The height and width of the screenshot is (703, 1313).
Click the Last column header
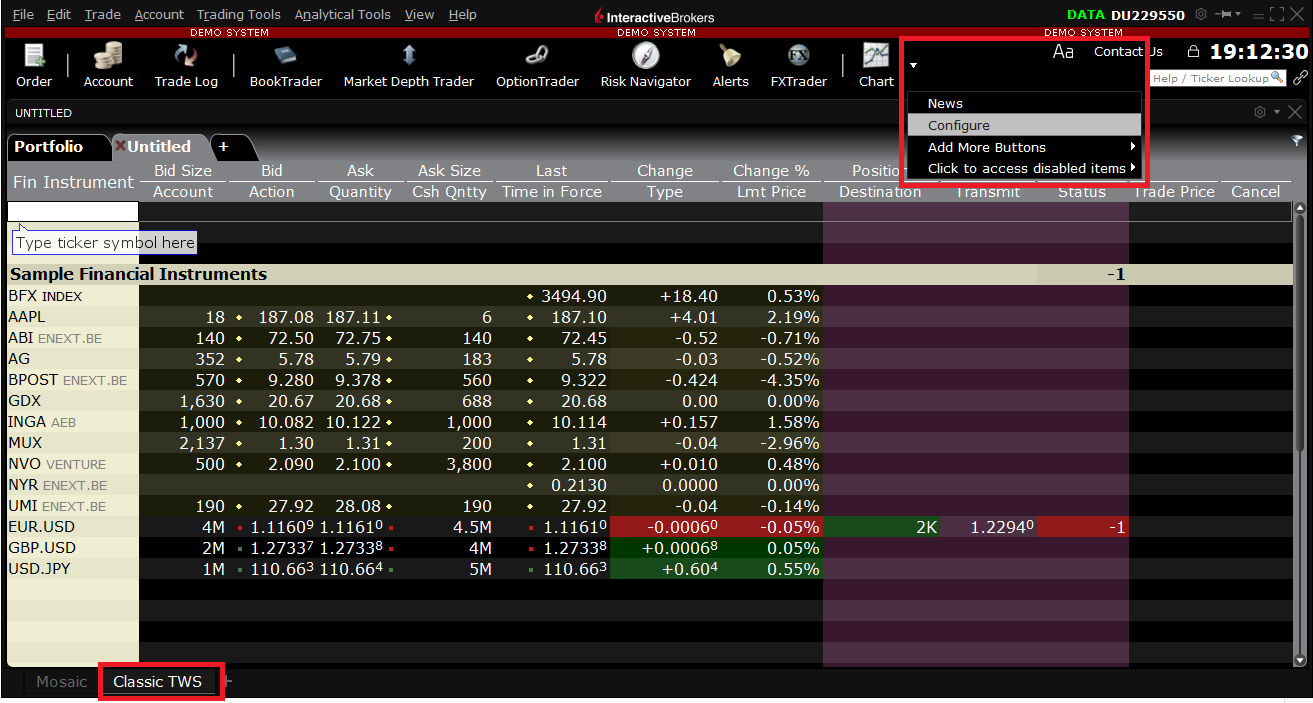click(551, 171)
